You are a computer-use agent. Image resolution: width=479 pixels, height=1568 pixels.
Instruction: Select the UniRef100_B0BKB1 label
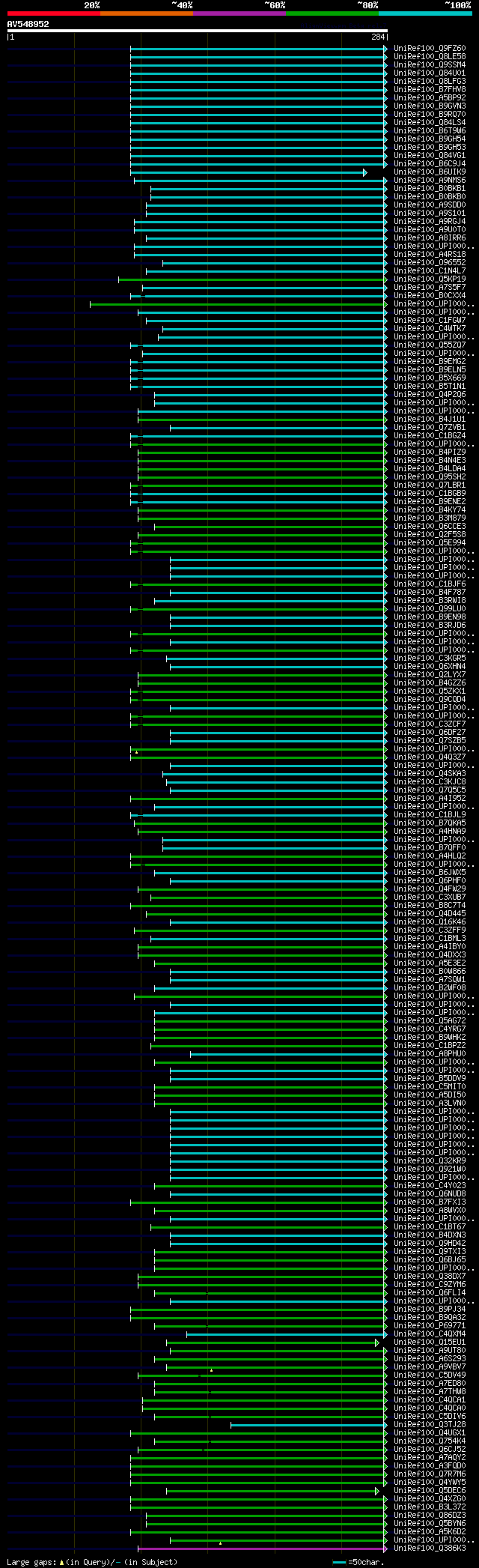[x=430, y=189]
